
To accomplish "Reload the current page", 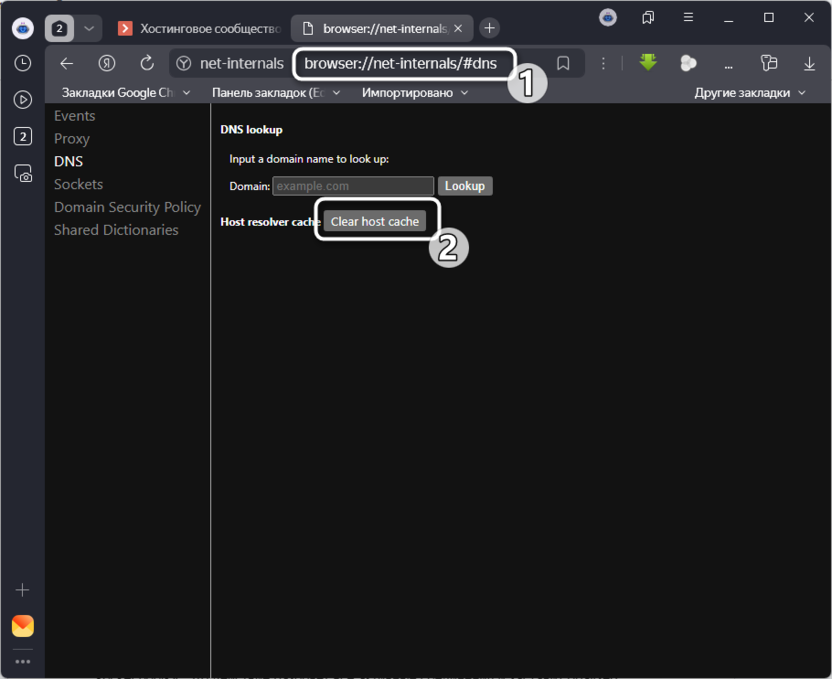I will tap(147, 64).
